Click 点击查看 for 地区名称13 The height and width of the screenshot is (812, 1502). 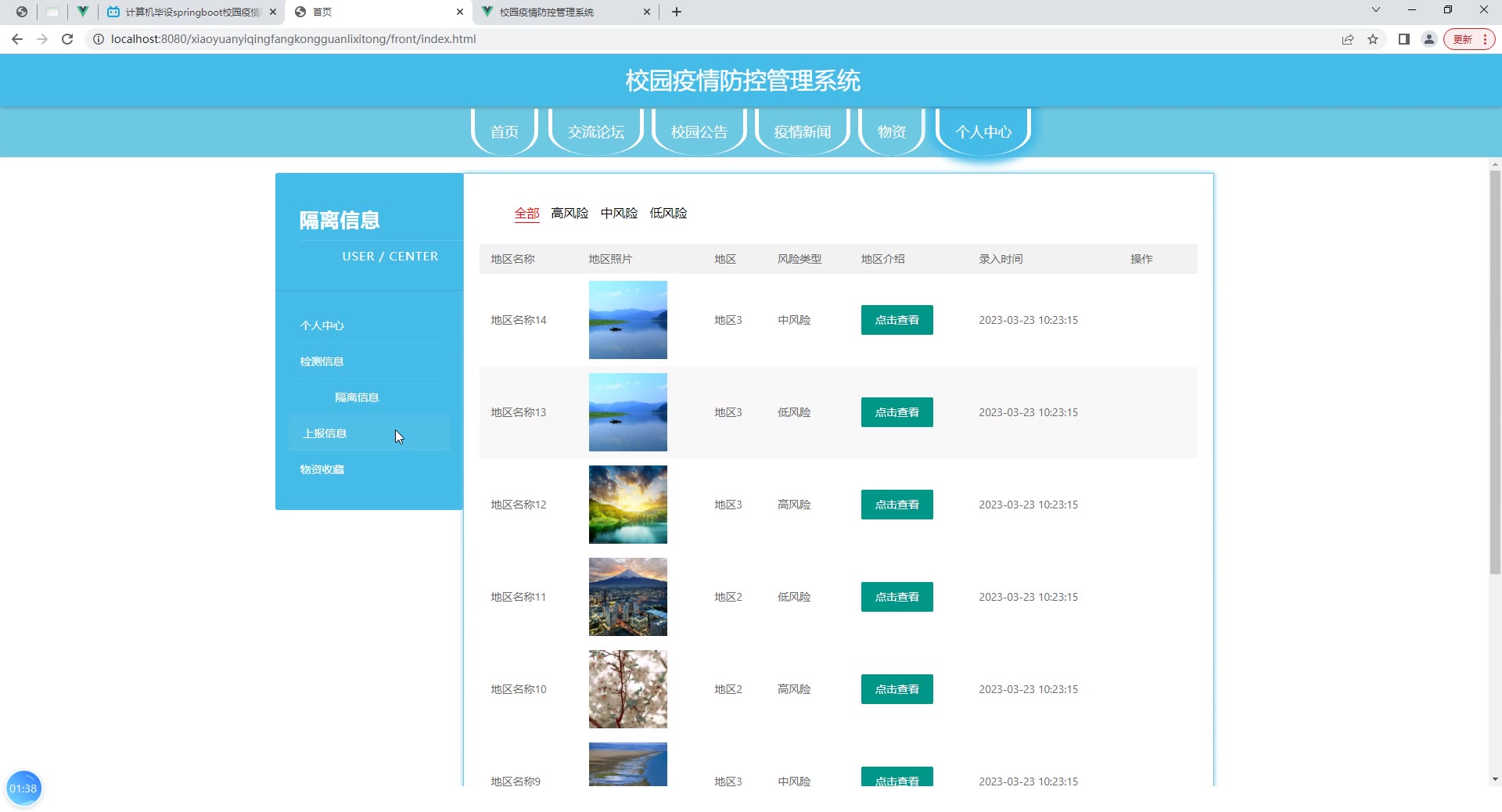click(897, 412)
